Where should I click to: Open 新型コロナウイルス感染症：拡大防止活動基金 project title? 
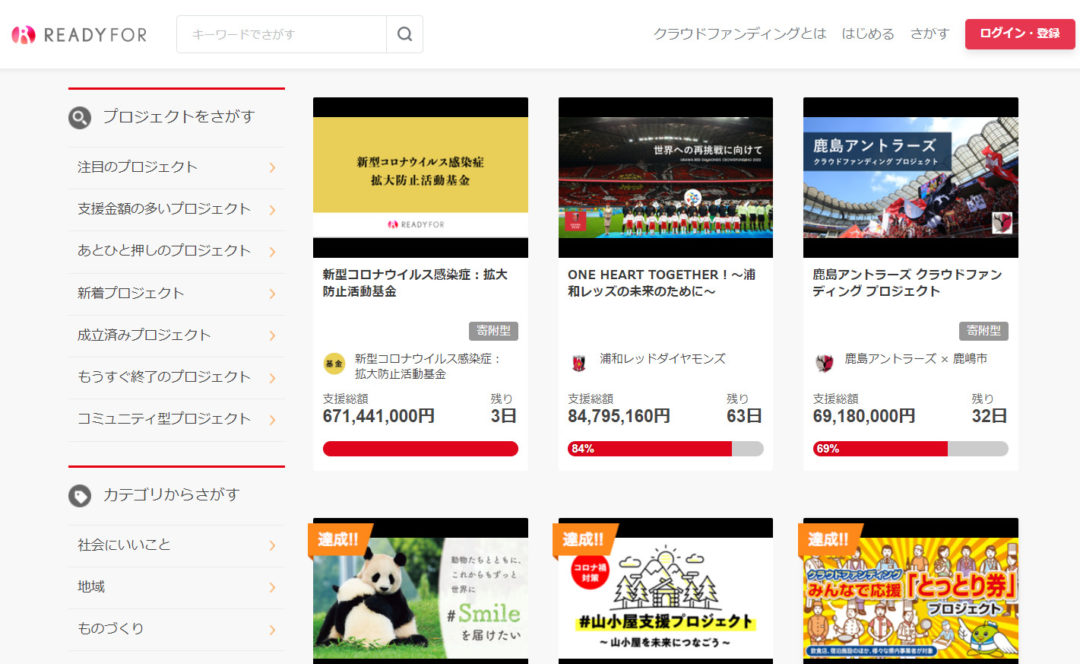tap(415, 283)
